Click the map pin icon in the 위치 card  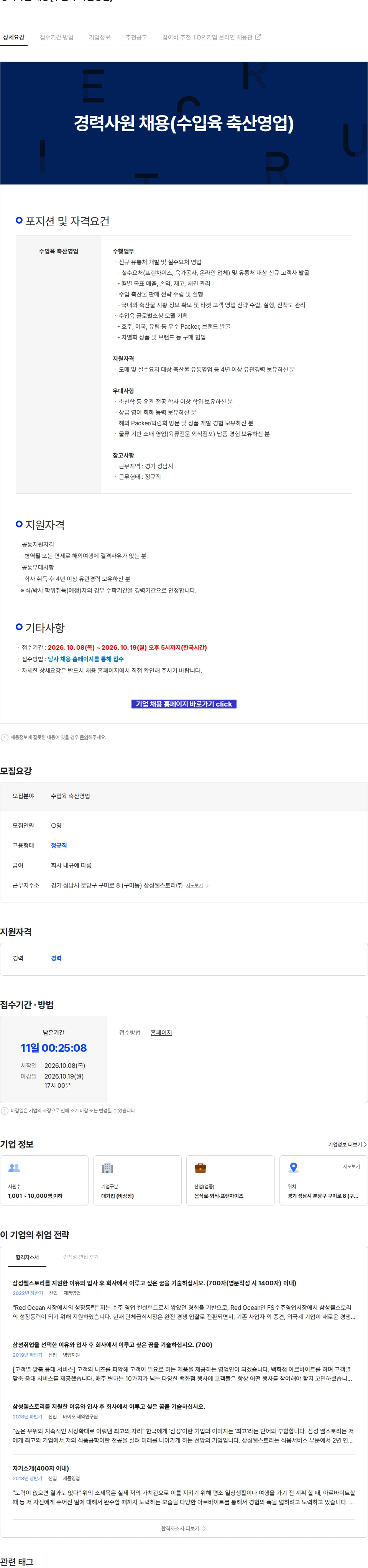[x=293, y=1168]
